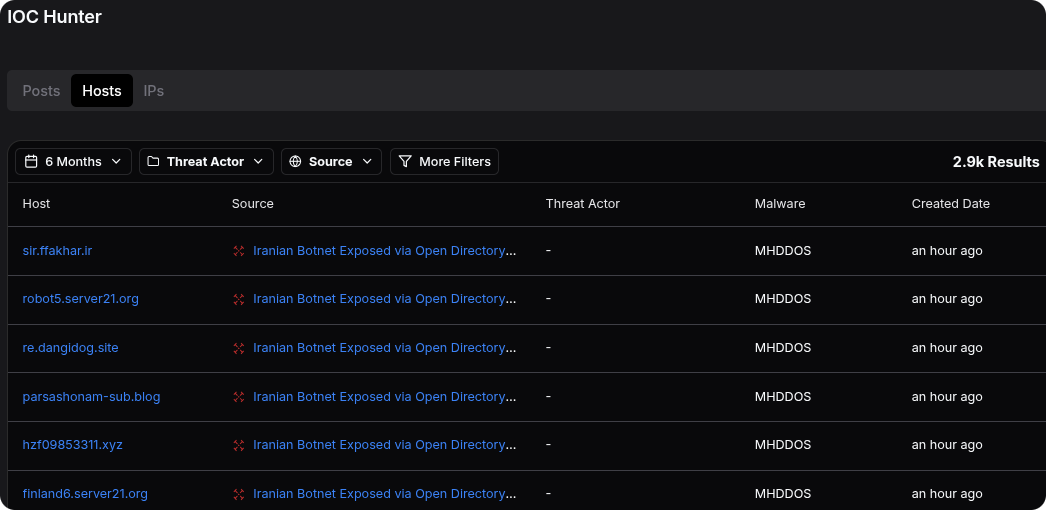This screenshot has height=510, width=1046.
Task: Open host hzf09853311.xyz
Action: 73,445
